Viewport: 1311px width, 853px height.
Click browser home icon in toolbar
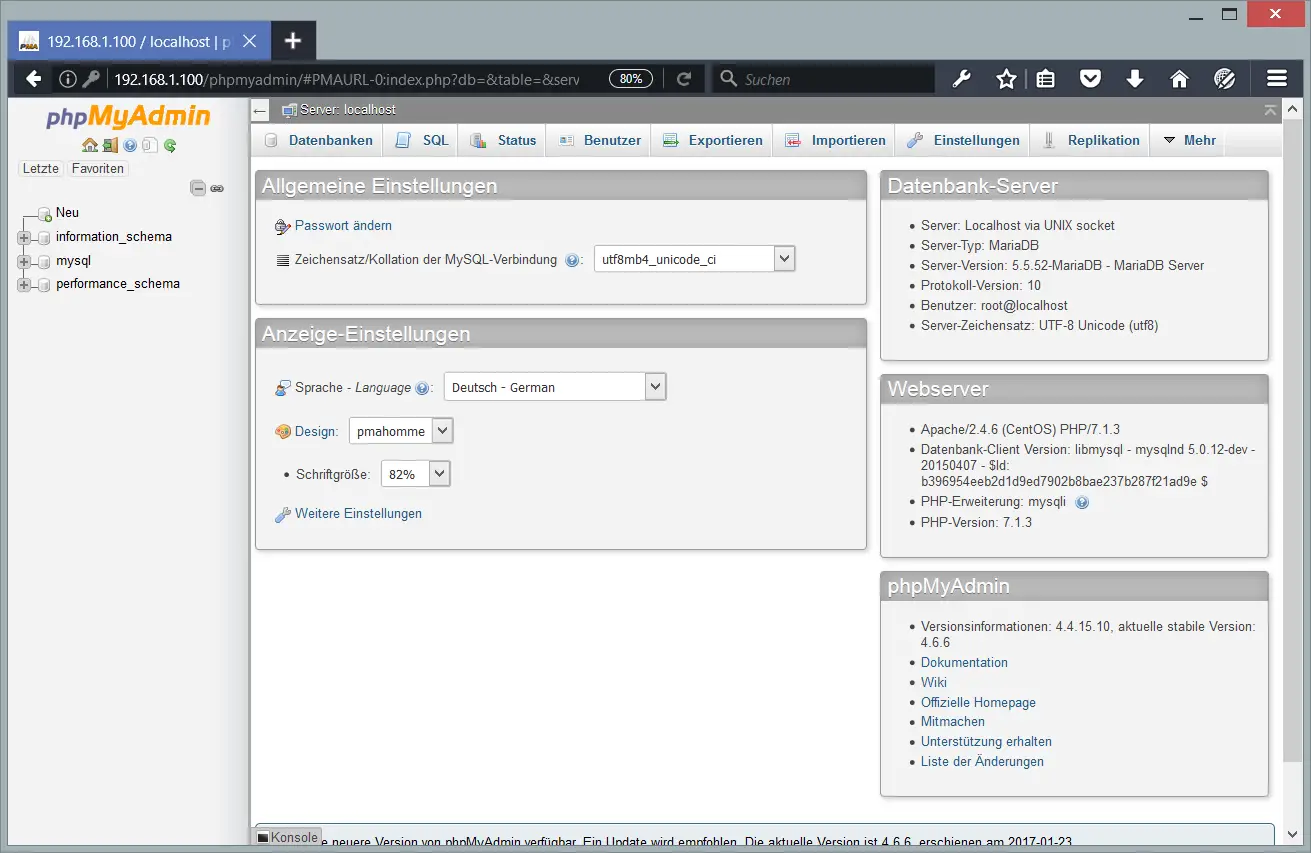(1179, 79)
